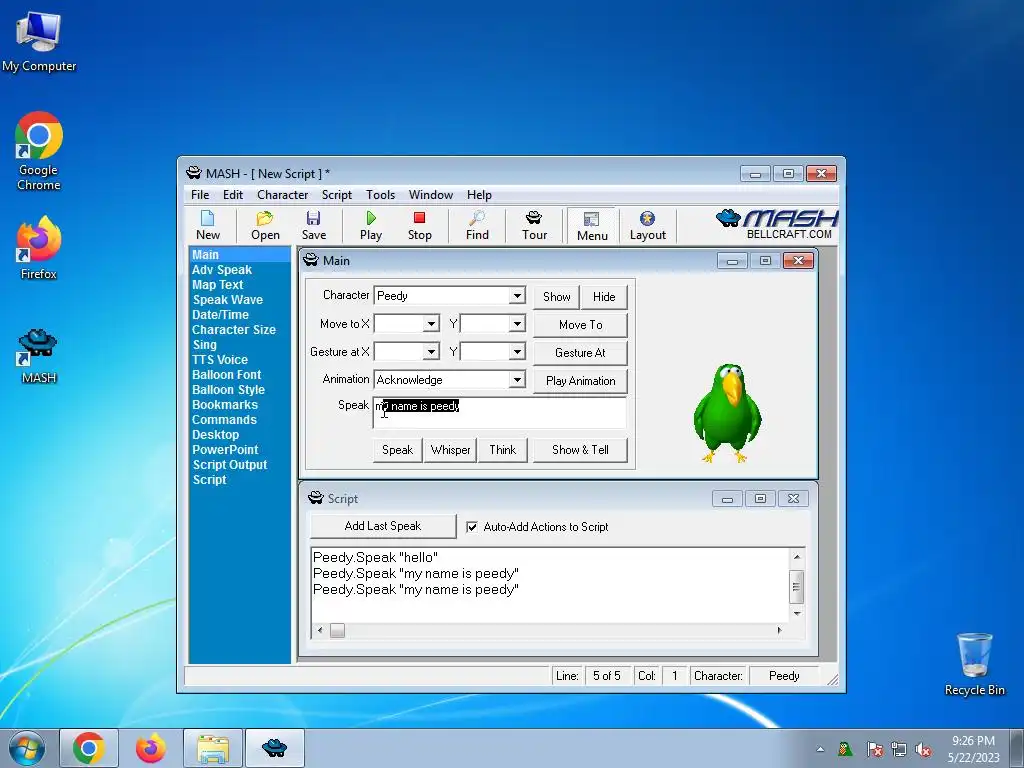Stop playback with the red Stop icon
Image resolution: width=1024 pixels, height=768 pixels.
point(419,225)
